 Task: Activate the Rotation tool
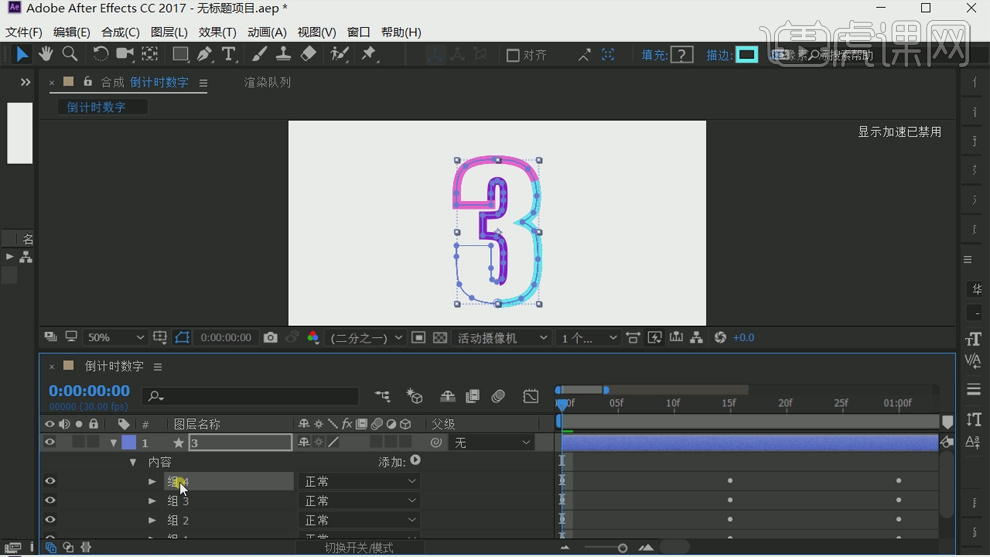tap(100, 54)
